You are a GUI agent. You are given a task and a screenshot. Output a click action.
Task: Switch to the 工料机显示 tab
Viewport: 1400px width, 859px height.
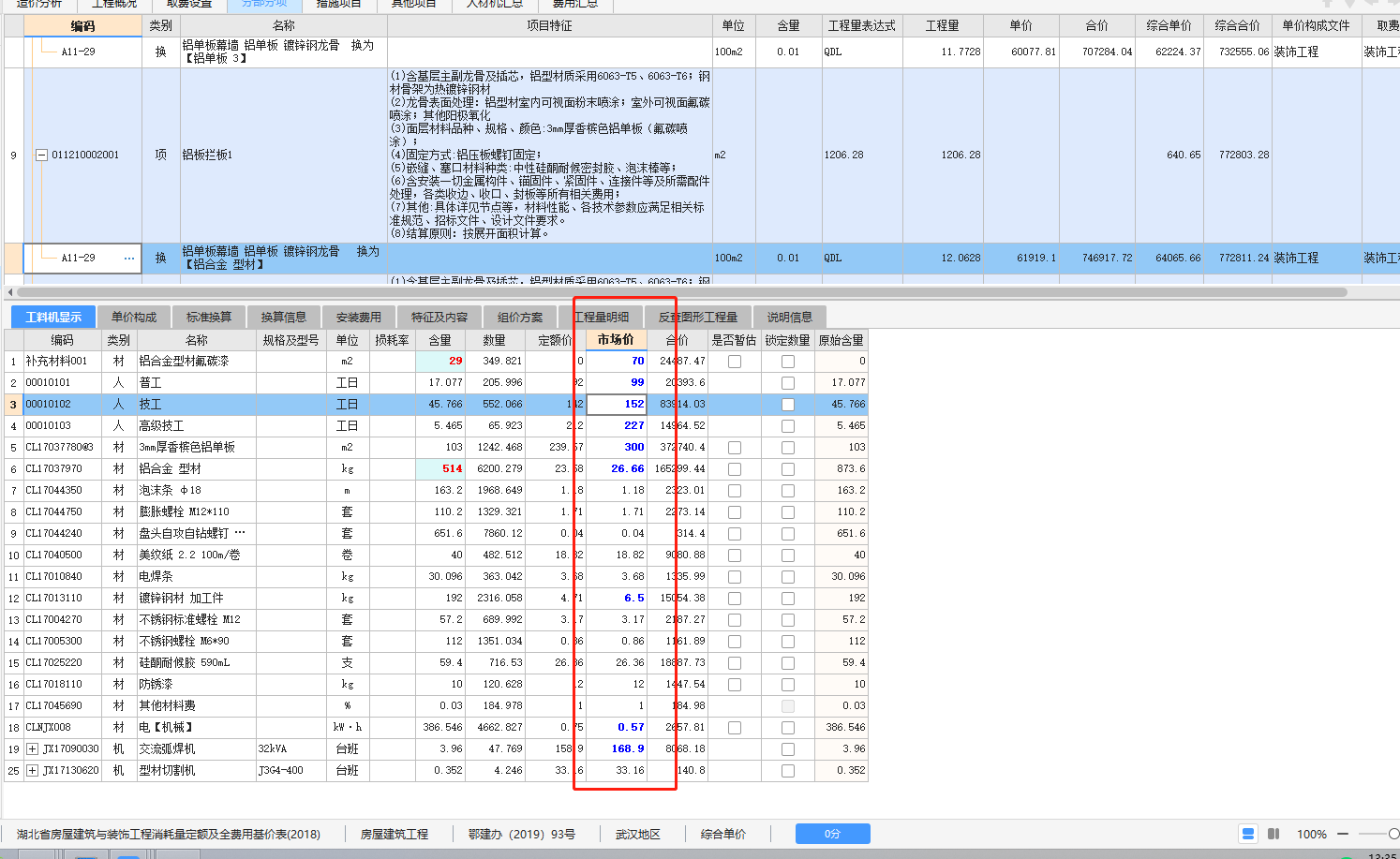coord(53,317)
